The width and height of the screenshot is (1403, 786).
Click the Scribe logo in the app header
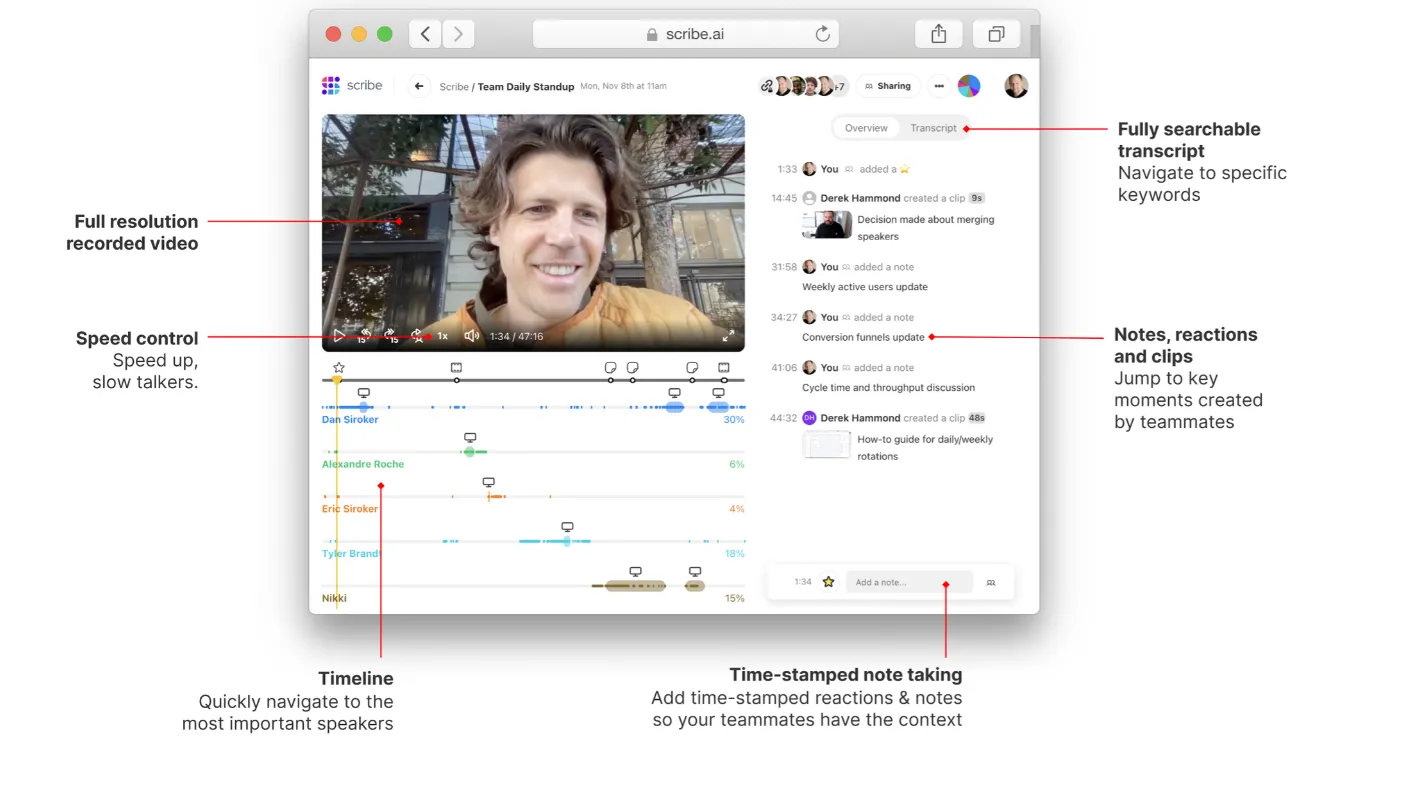pos(352,86)
